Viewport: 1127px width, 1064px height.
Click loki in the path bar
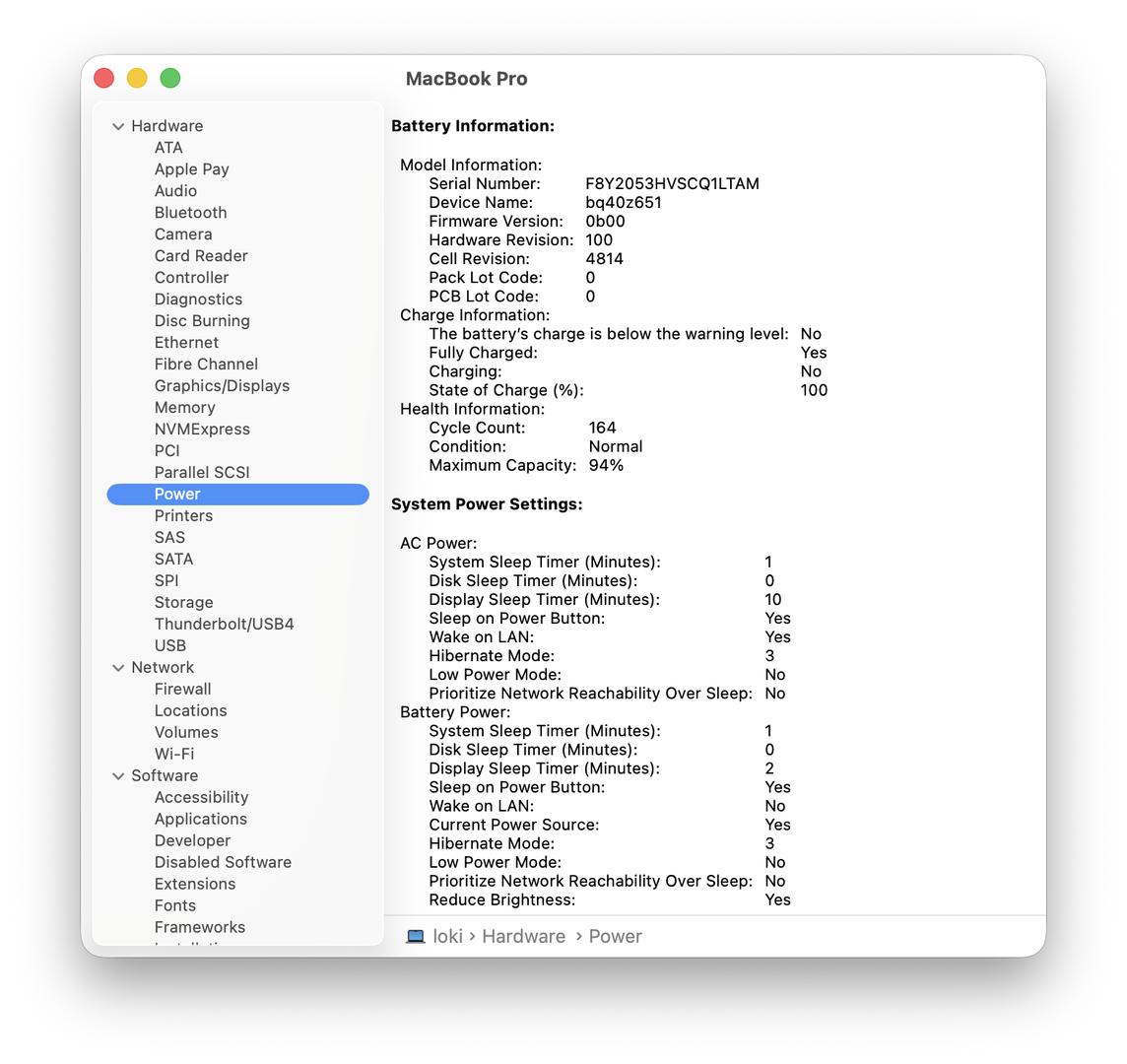point(447,936)
